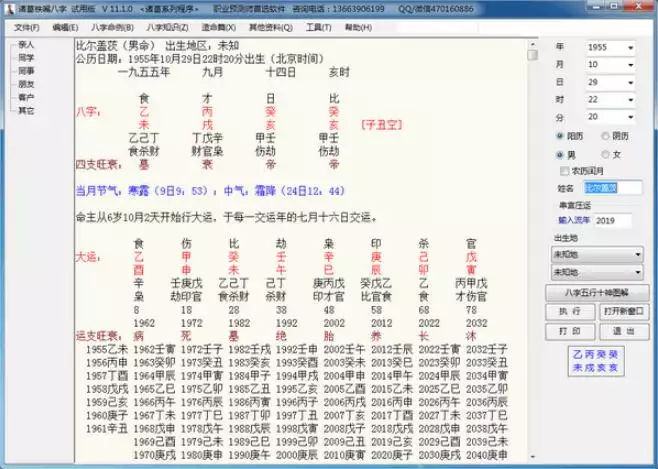
Task: Click the 执行 button
Action: (x=570, y=311)
